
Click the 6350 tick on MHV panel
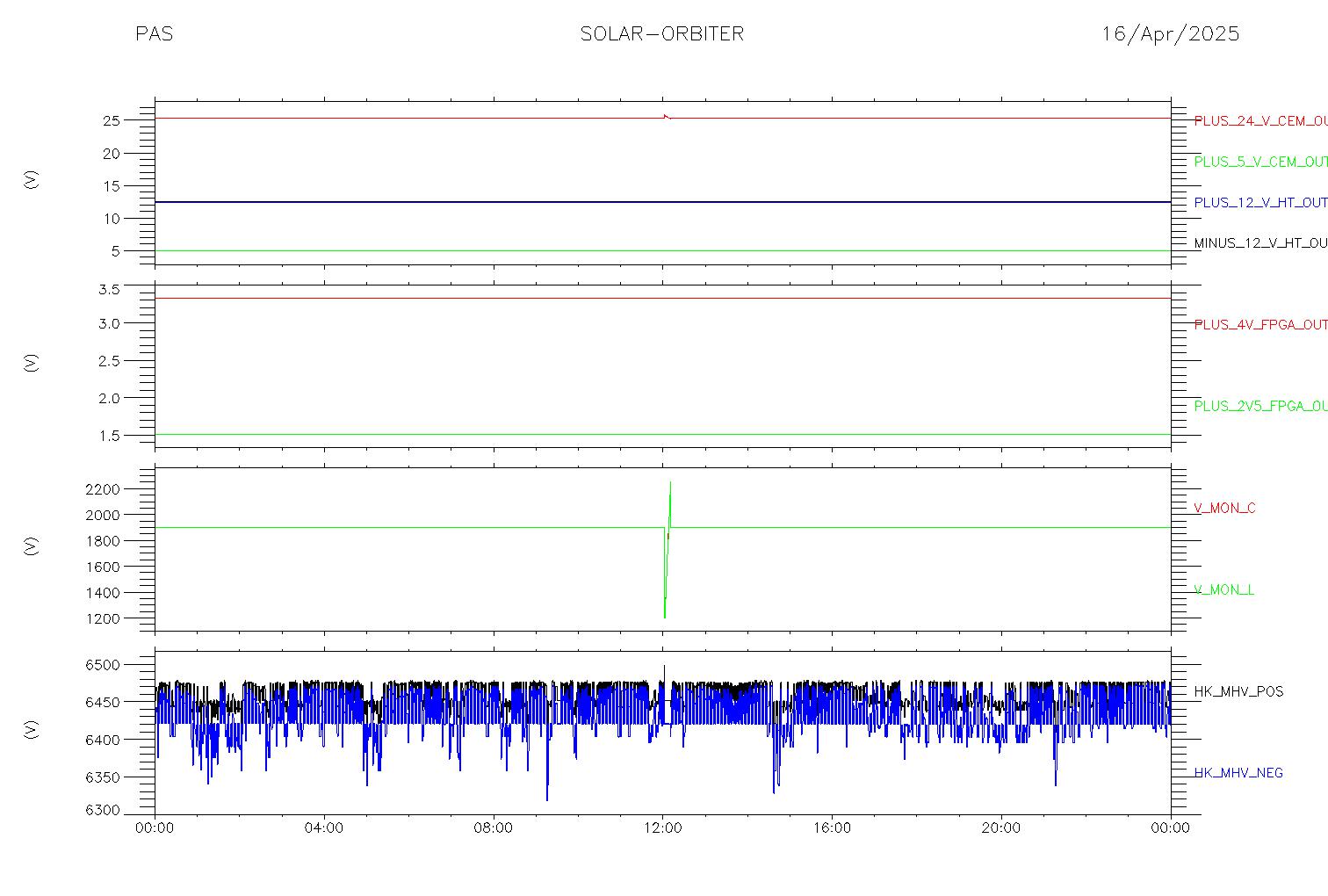[105, 777]
